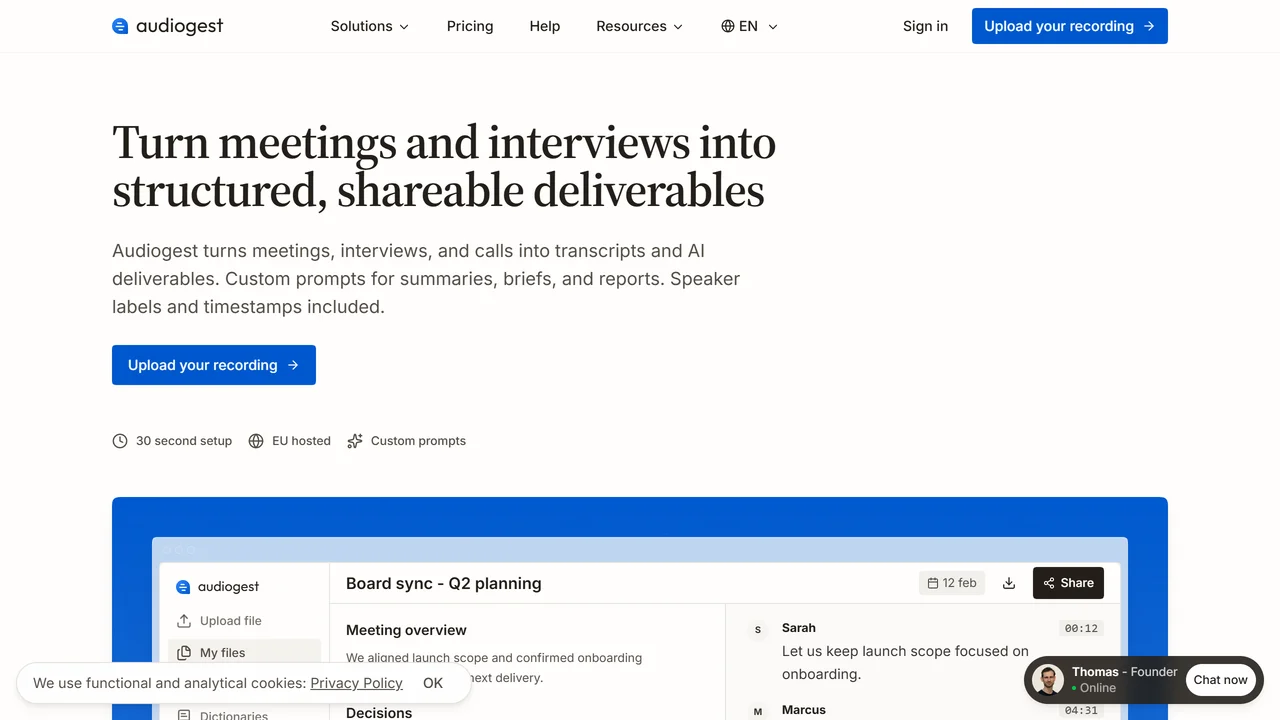
Task: Expand the Resources dropdown menu
Action: [640, 26]
